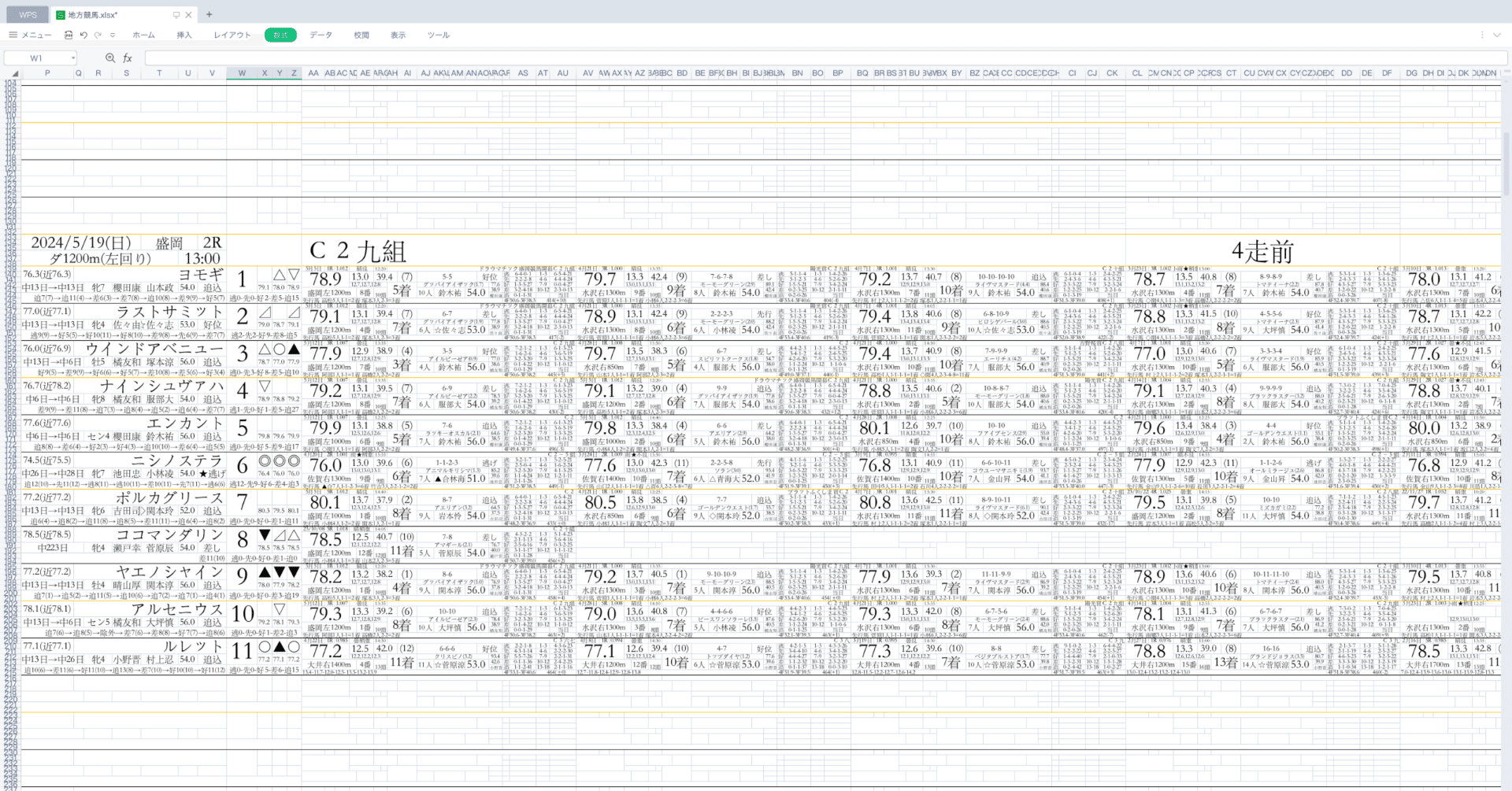1512x791 pixels.
Task: Select the 盛岡 racecourse cell
Action: [169, 243]
